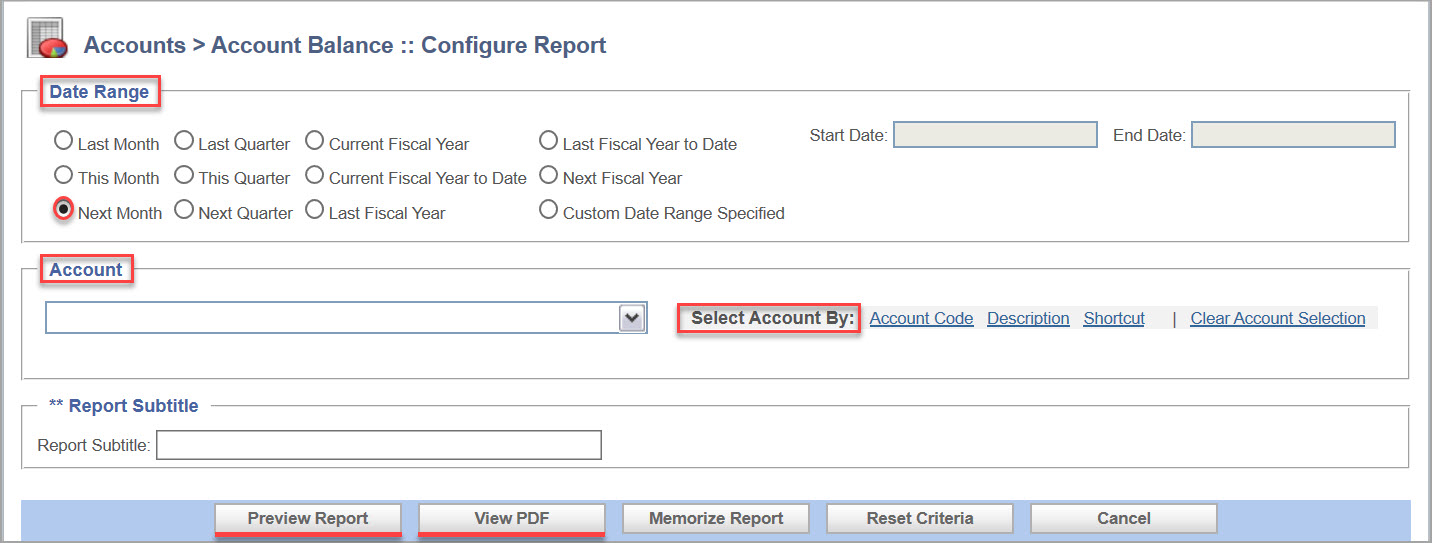Click the Account Code link

[x=921, y=318]
